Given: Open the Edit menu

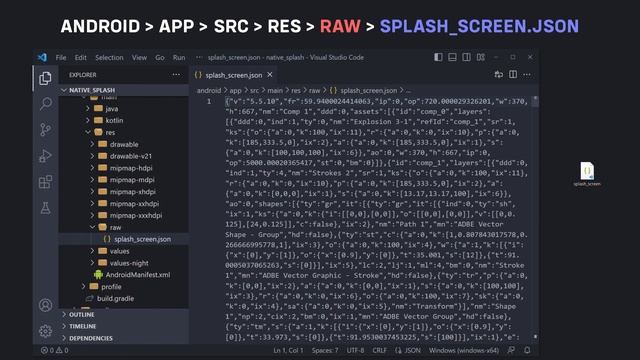Looking at the screenshot, I should (x=80, y=58).
